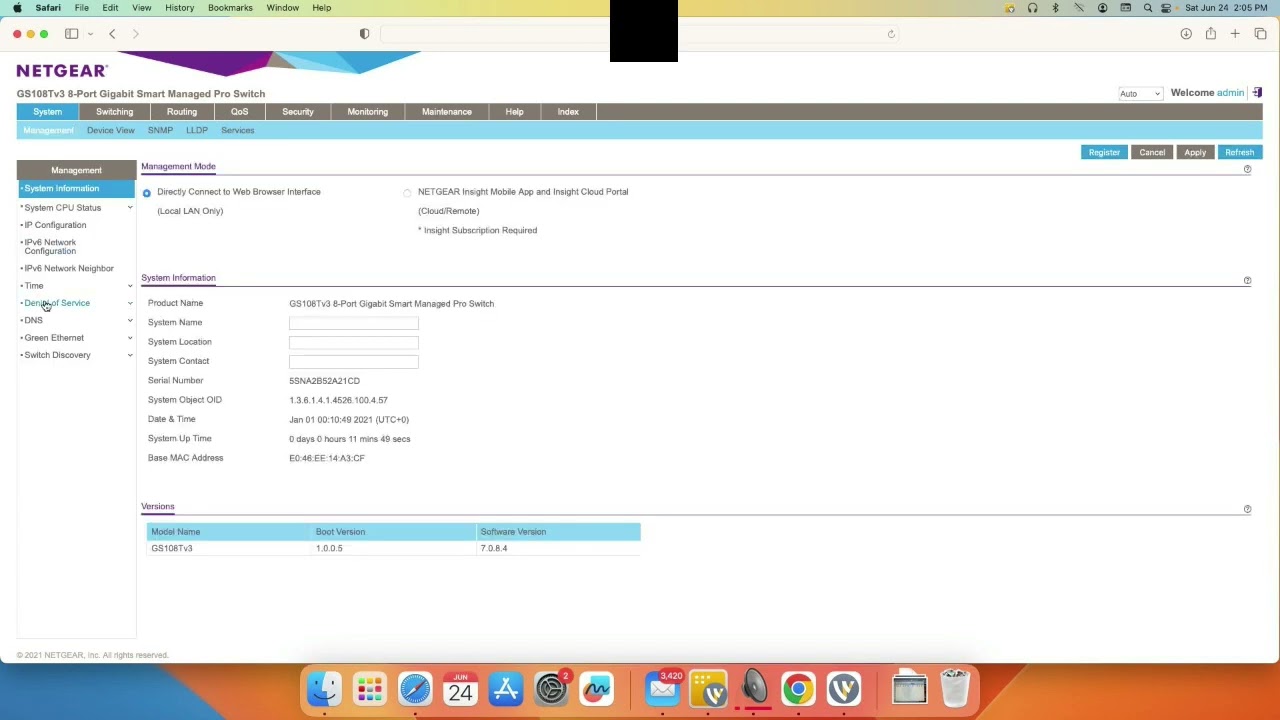Open IP Configuration in sidebar
Image resolution: width=1280 pixels, height=720 pixels.
[55, 225]
